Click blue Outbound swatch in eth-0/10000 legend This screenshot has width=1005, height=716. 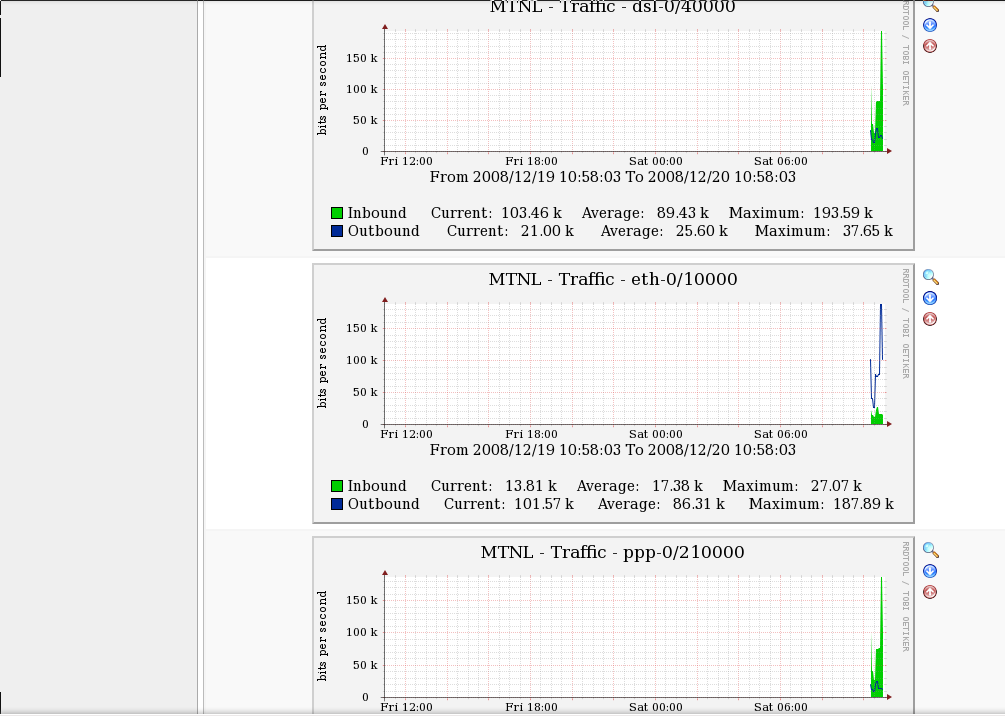337,504
